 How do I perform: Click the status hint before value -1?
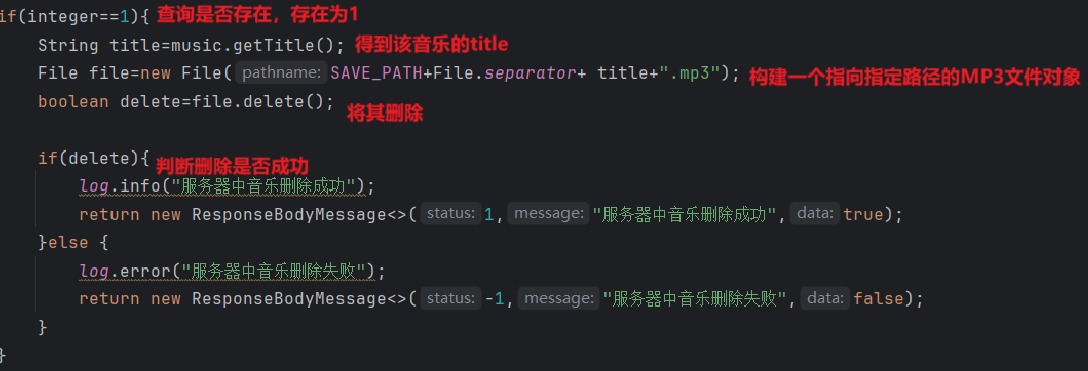tap(450, 298)
